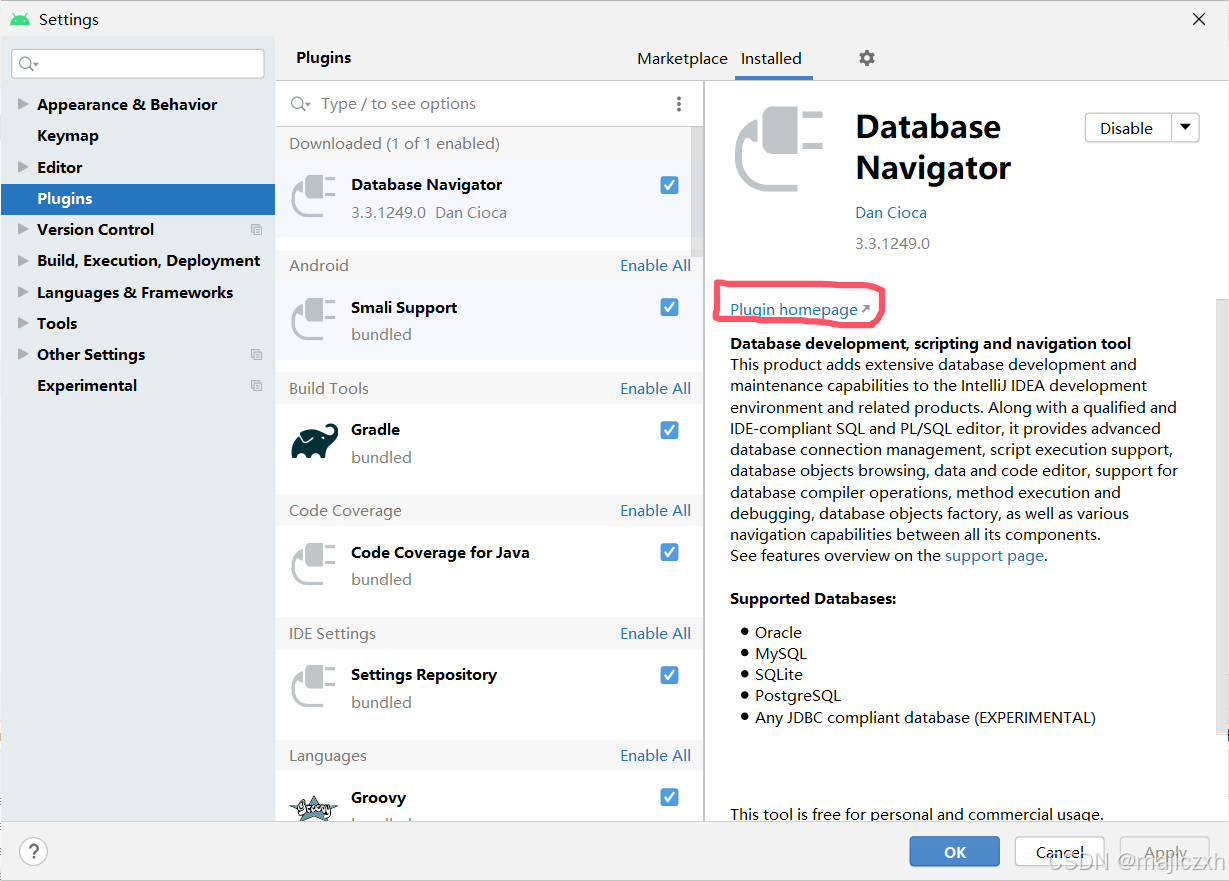Image resolution: width=1229 pixels, height=881 pixels.
Task: Expand the Appearance & Behavior section
Action: (22, 104)
